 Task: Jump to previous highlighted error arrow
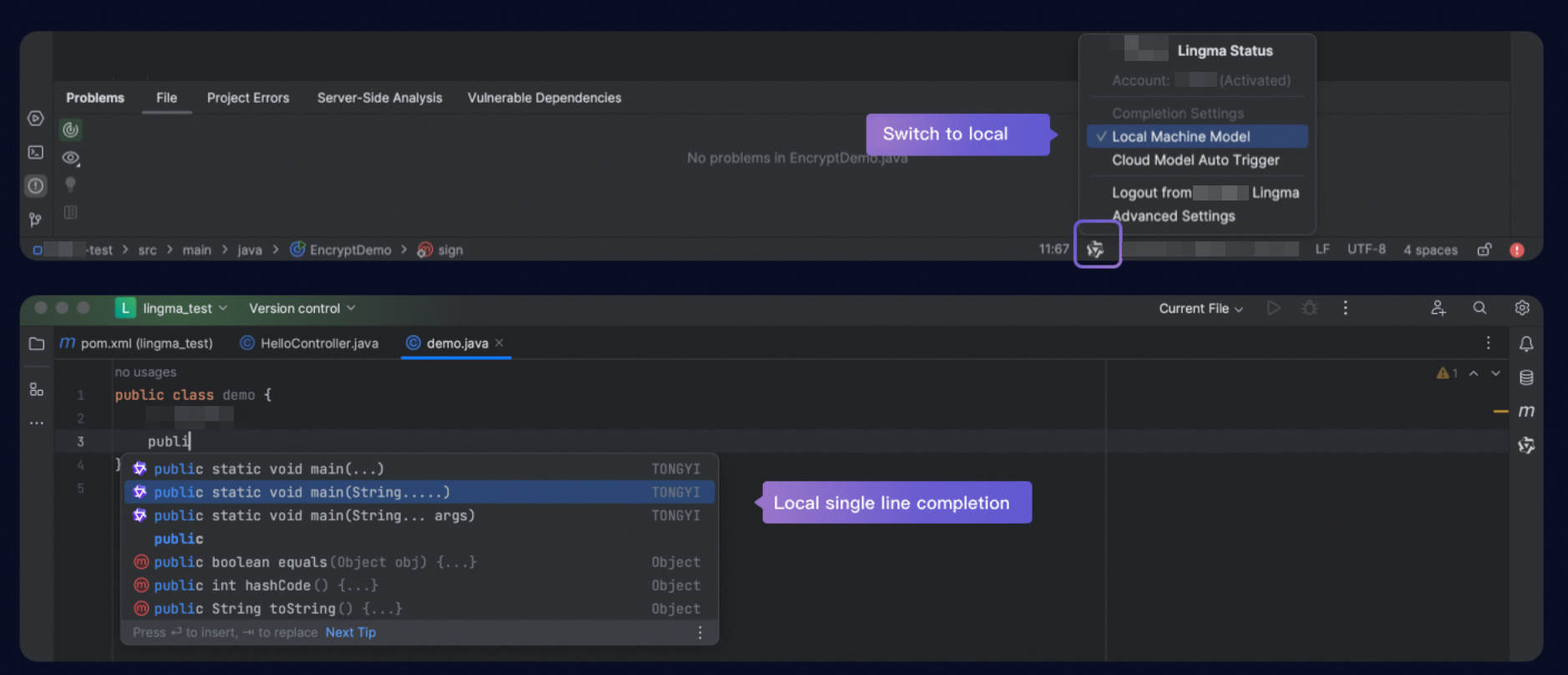pos(1474,373)
